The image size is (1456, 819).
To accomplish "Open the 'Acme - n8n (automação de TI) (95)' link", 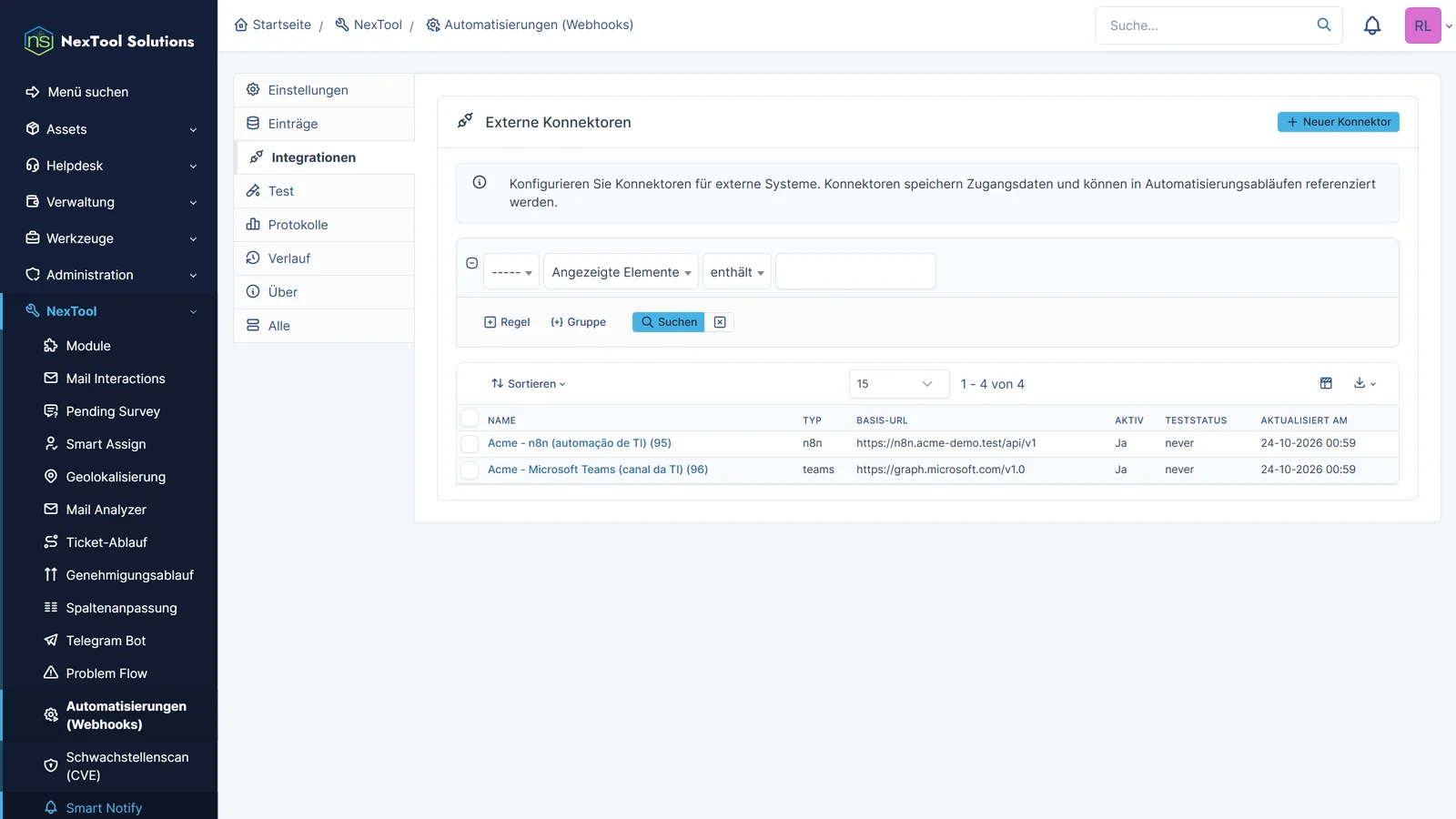I will click(580, 443).
